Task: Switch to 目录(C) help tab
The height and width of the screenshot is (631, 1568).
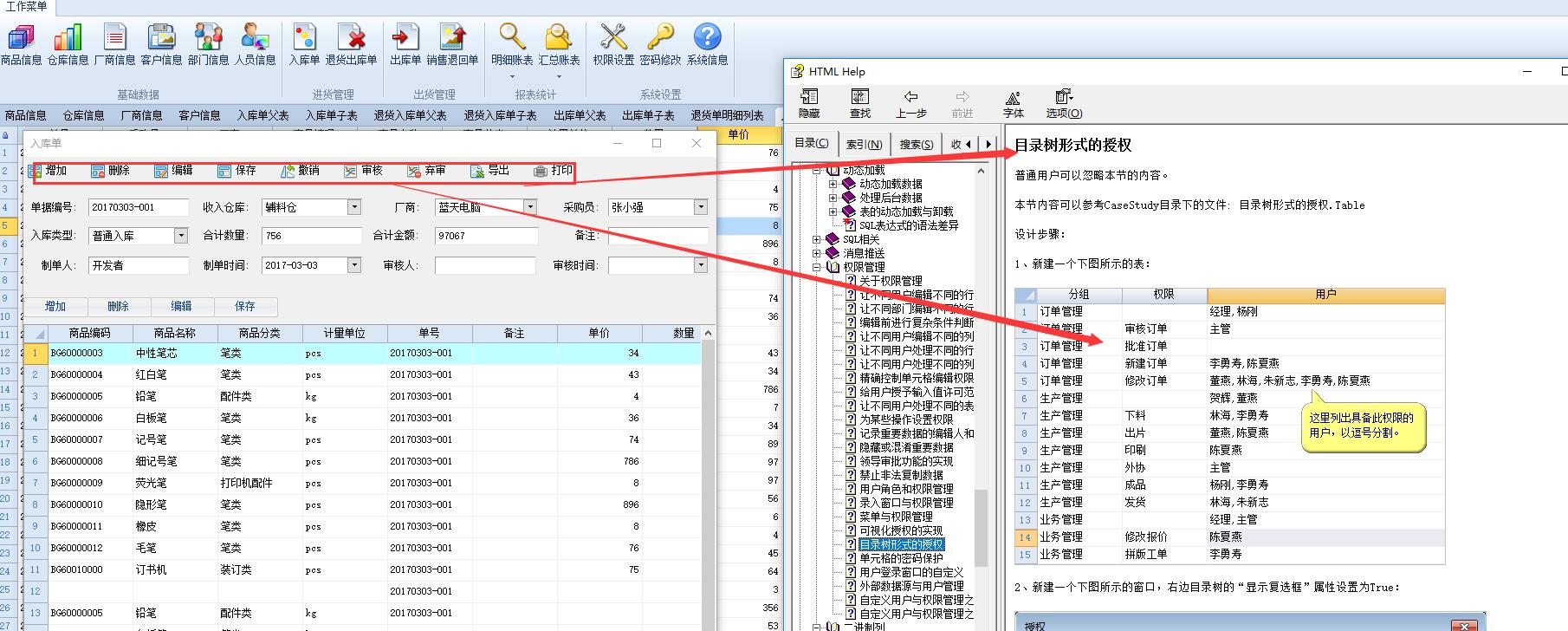Action: [x=812, y=143]
